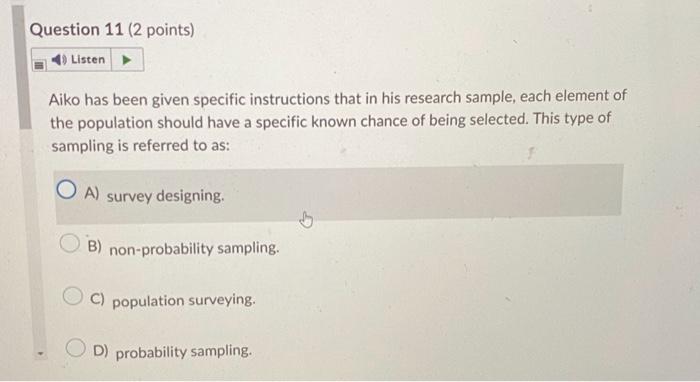
Task: Click the "non-probability sampling." answer text
Action: [x=194, y=248]
